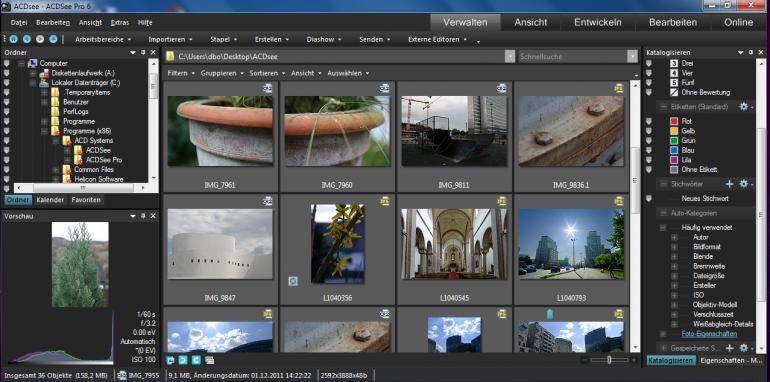
Task: Click the Rot red color label swatch
Action: point(674,121)
